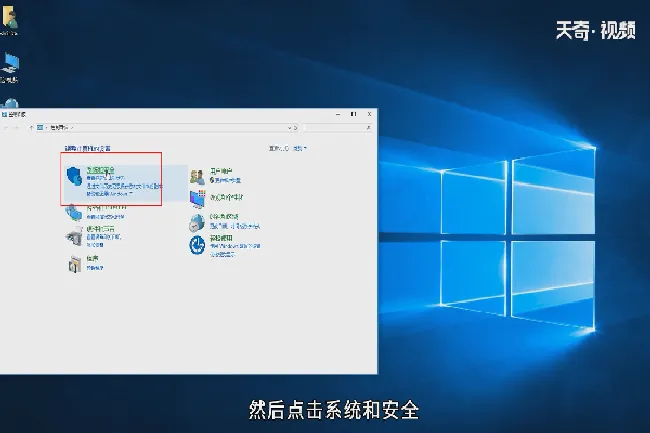Click the Network and Internet globe icon

[x=73, y=213]
